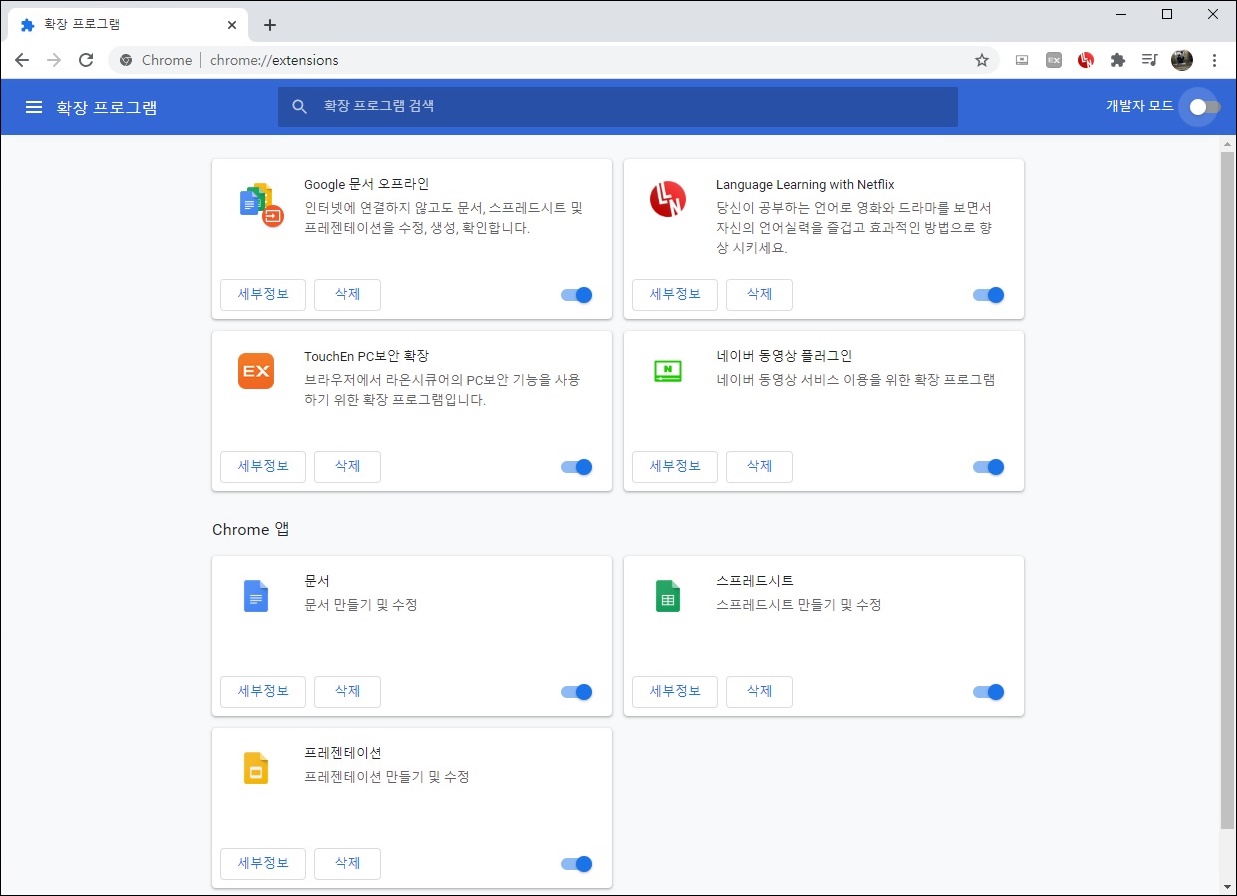Open 세부정보 for Language Learning with Netflix

[x=675, y=295]
